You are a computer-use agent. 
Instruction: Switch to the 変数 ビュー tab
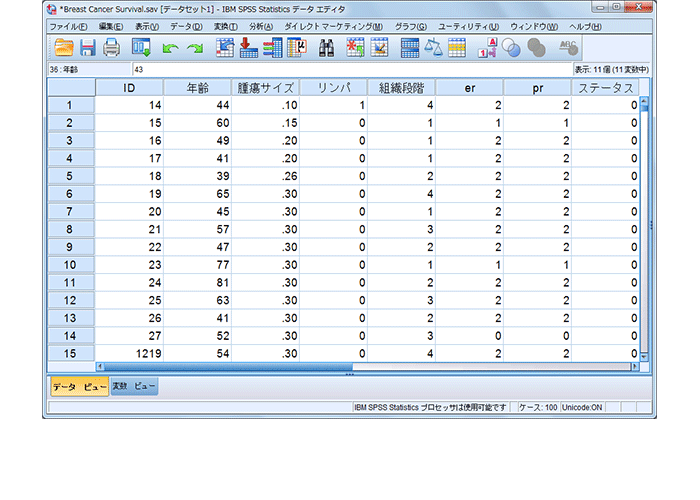point(133,386)
